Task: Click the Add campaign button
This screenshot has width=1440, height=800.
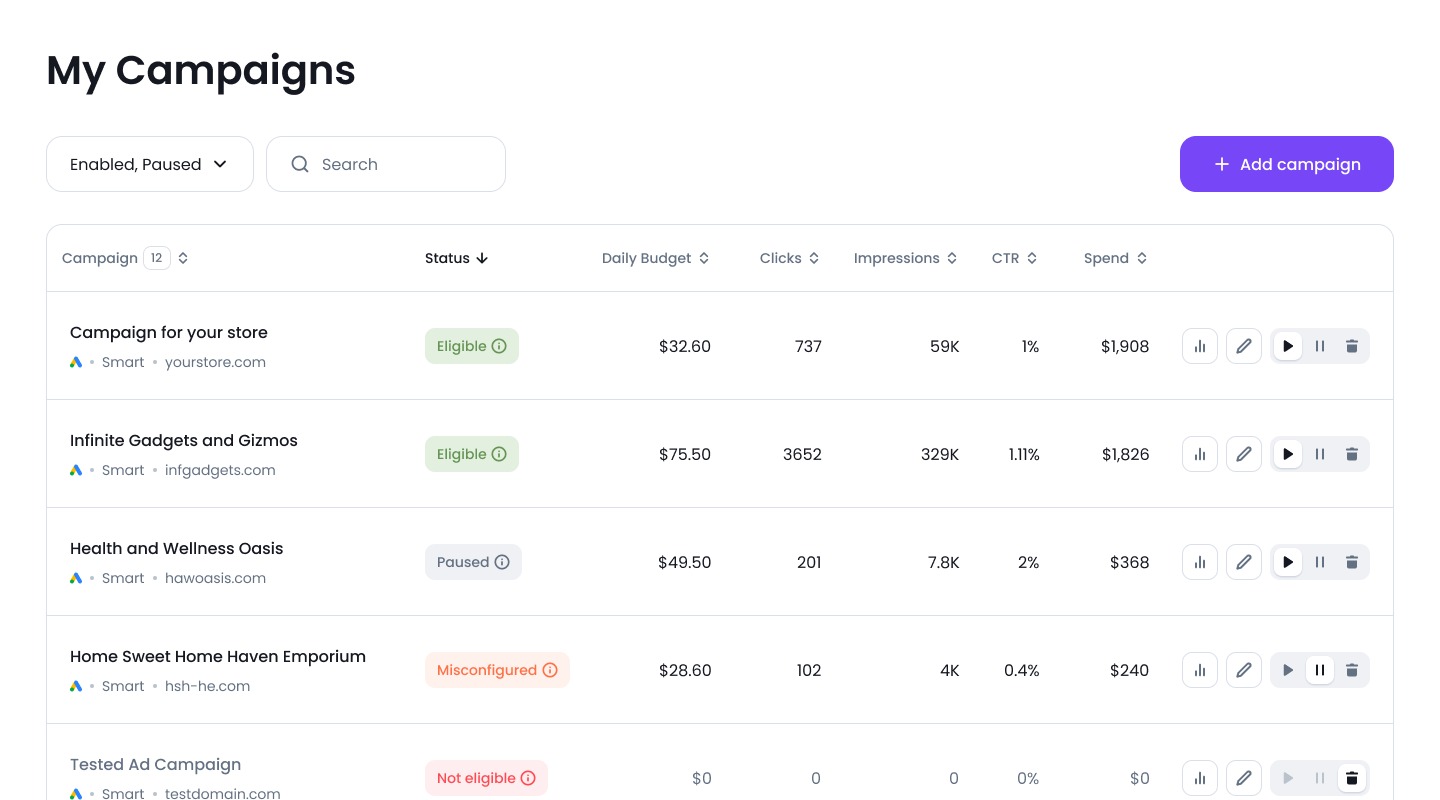Action: point(1287,164)
